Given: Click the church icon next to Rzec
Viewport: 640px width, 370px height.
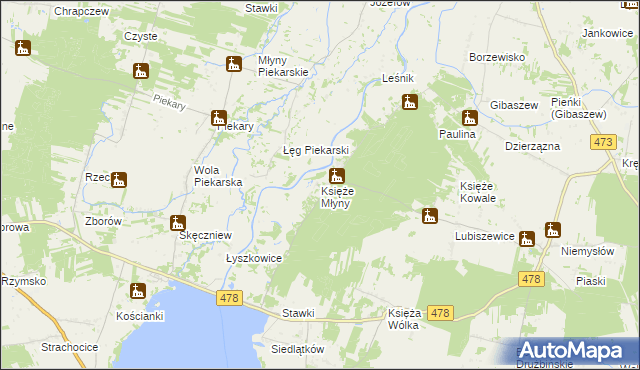Looking at the screenshot, I should click(x=119, y=179).
